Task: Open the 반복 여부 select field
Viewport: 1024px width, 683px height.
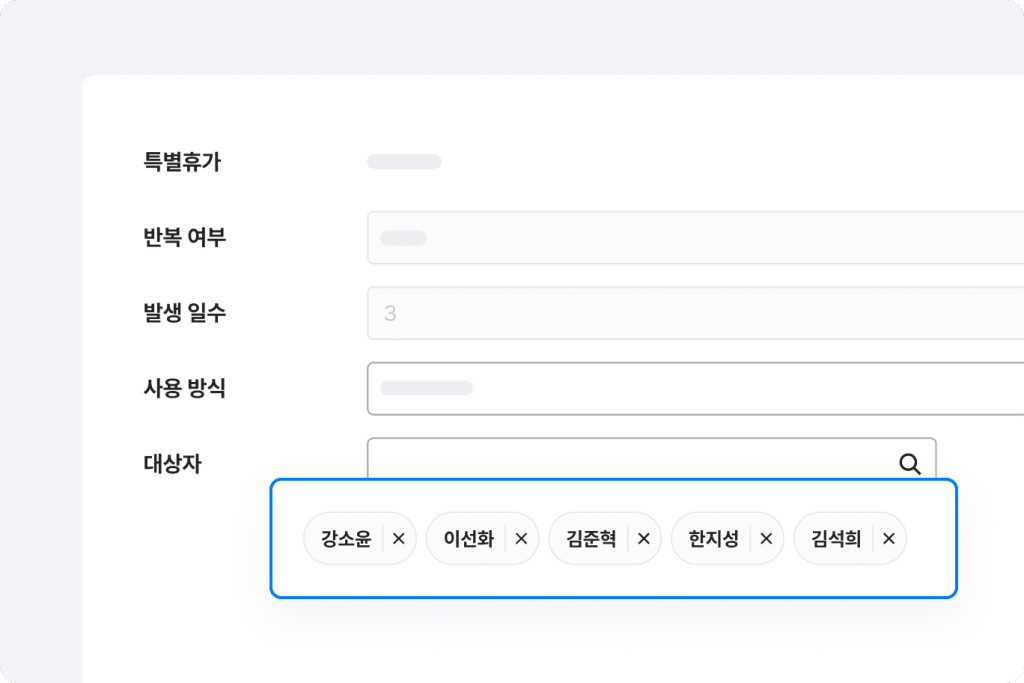Action: coord(695,238)
